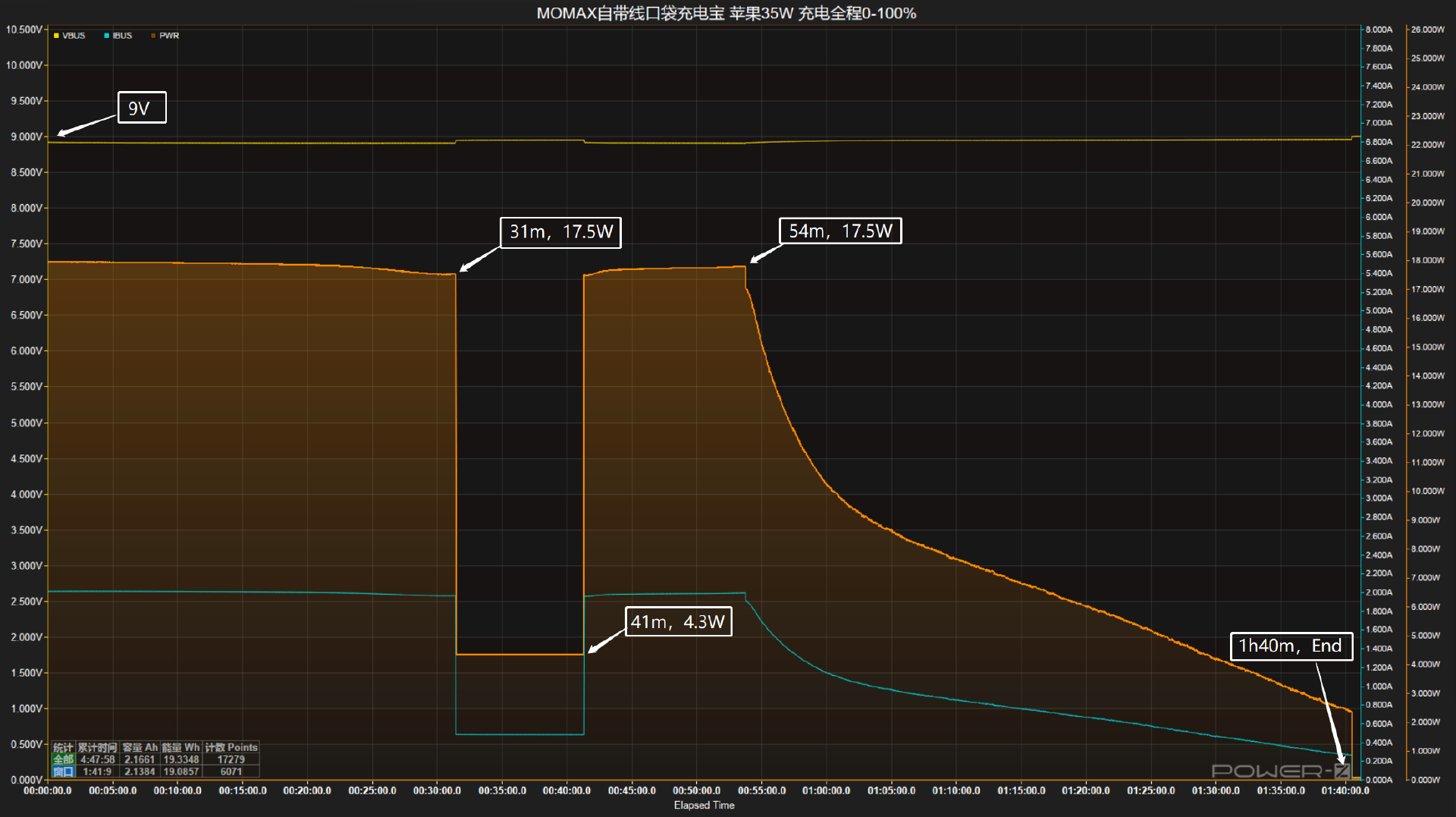Click the 累计时间 column header
This screenshot has width=1456, height=817.
click(x=98, y=747)
